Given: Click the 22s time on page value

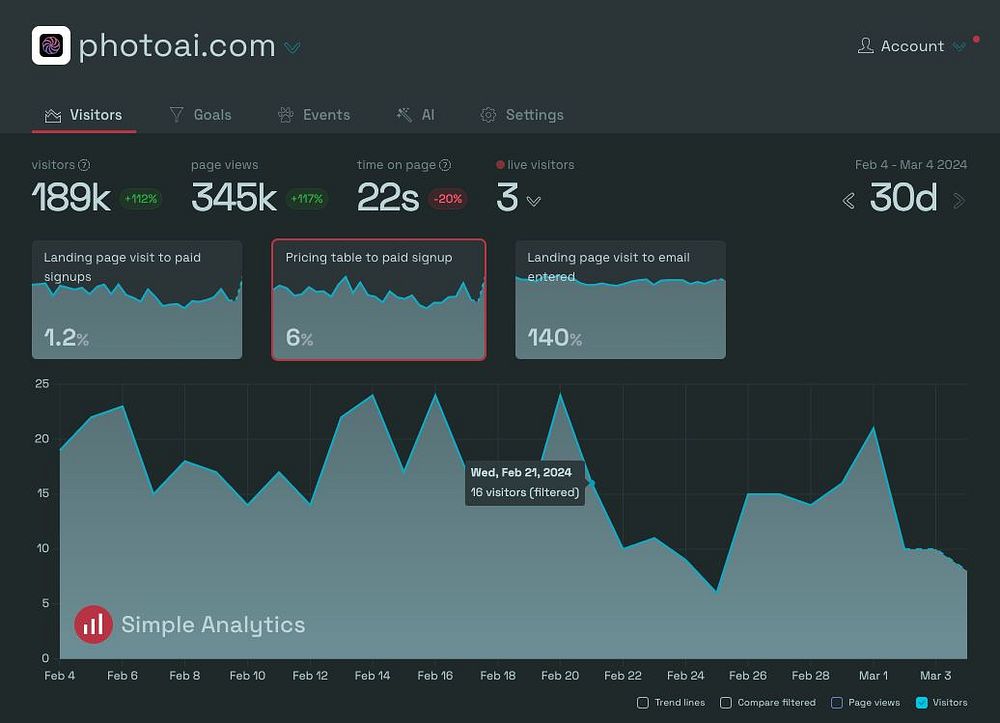Looking at the screenshot, I should (388, 198).
